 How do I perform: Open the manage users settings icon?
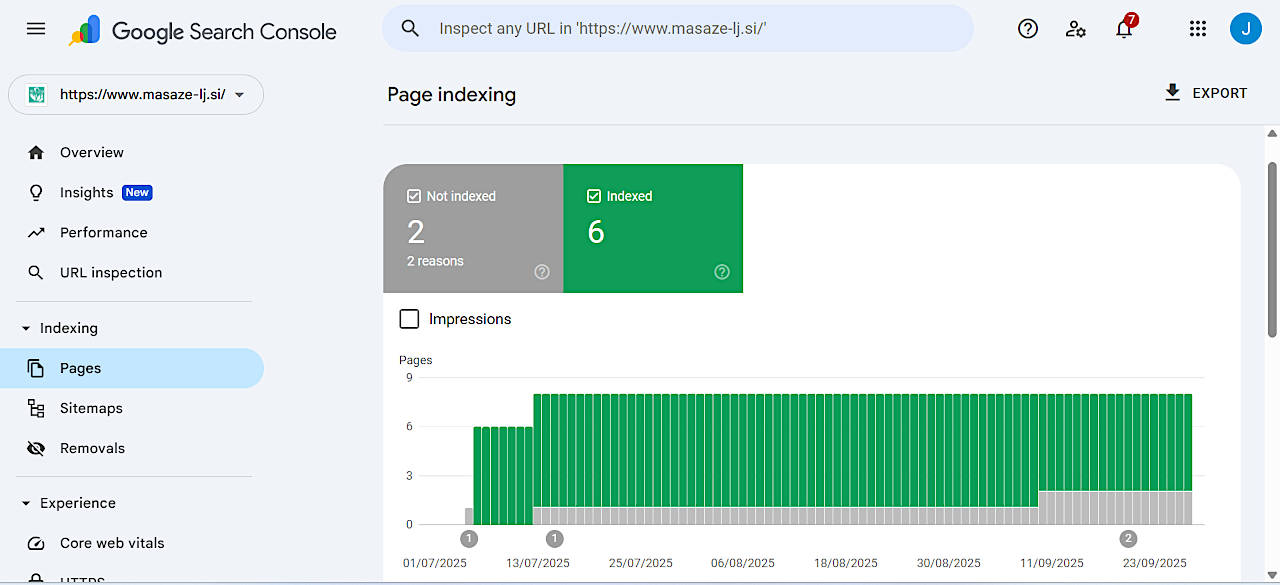1075,29
